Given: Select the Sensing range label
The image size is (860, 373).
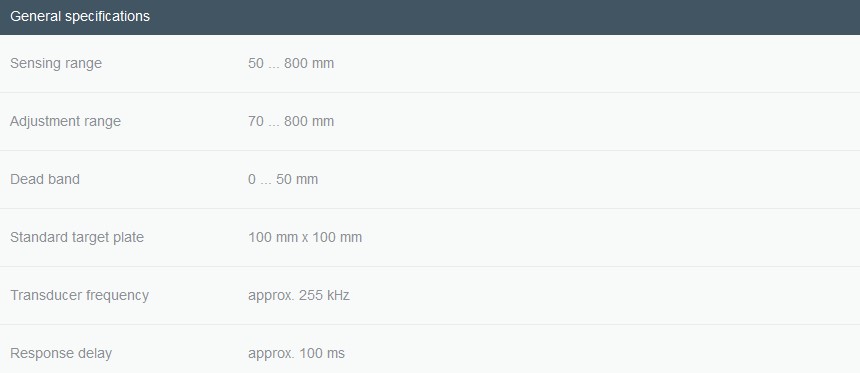Looking at the screenshot, I should (56, 64).
